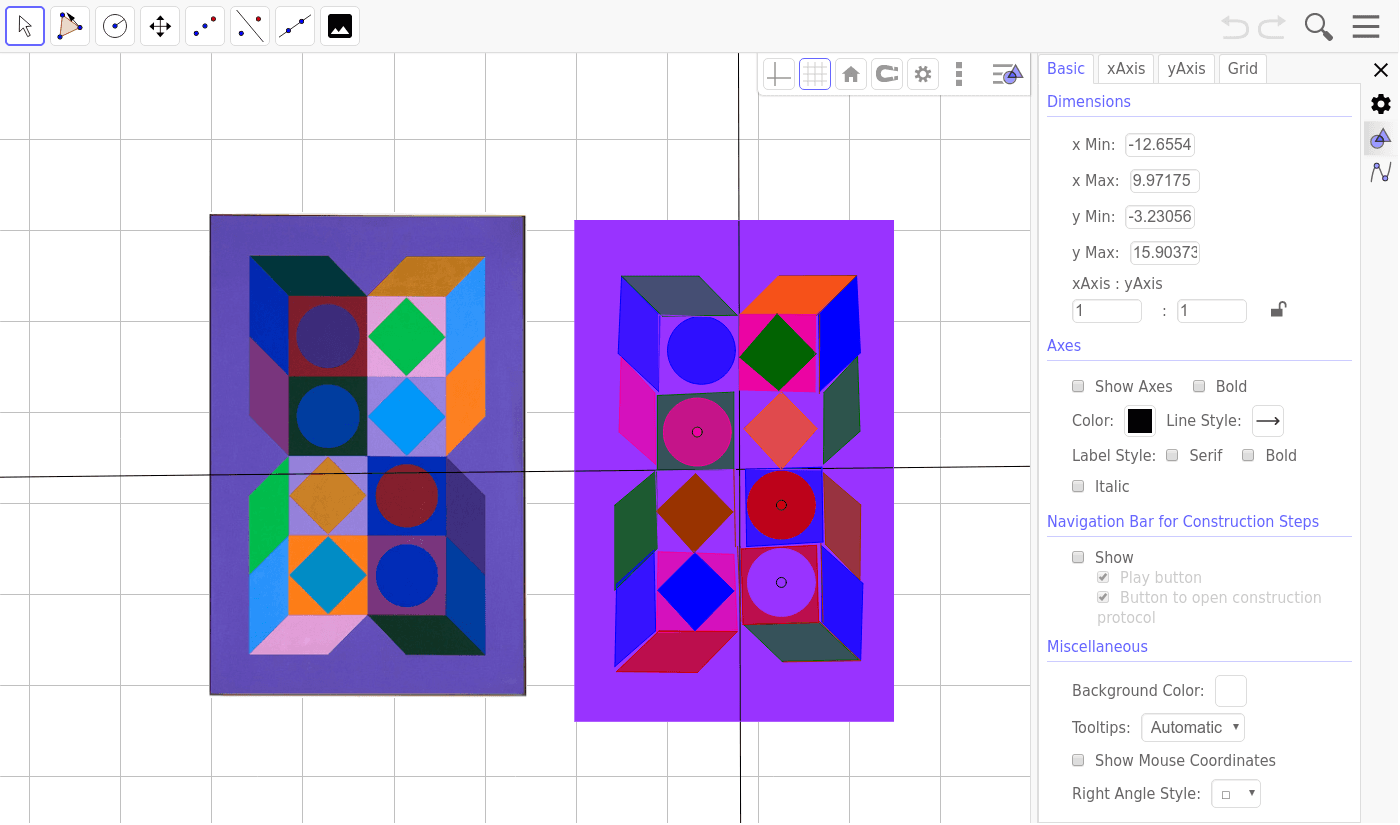Click the green diamond in the right drawing
Viewport: 1400px width, 825px height.
pos(778,352)
